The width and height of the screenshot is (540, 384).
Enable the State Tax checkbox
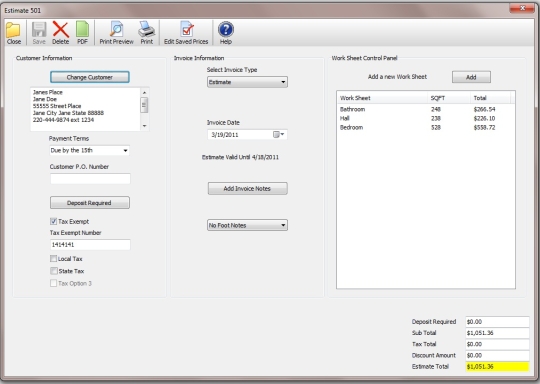coord(53,271)
